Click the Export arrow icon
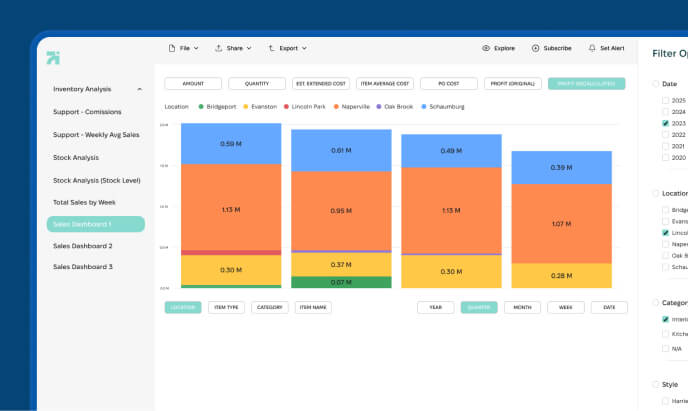The height and width of the screenshot is (411, 688). (x=271, y=48)
